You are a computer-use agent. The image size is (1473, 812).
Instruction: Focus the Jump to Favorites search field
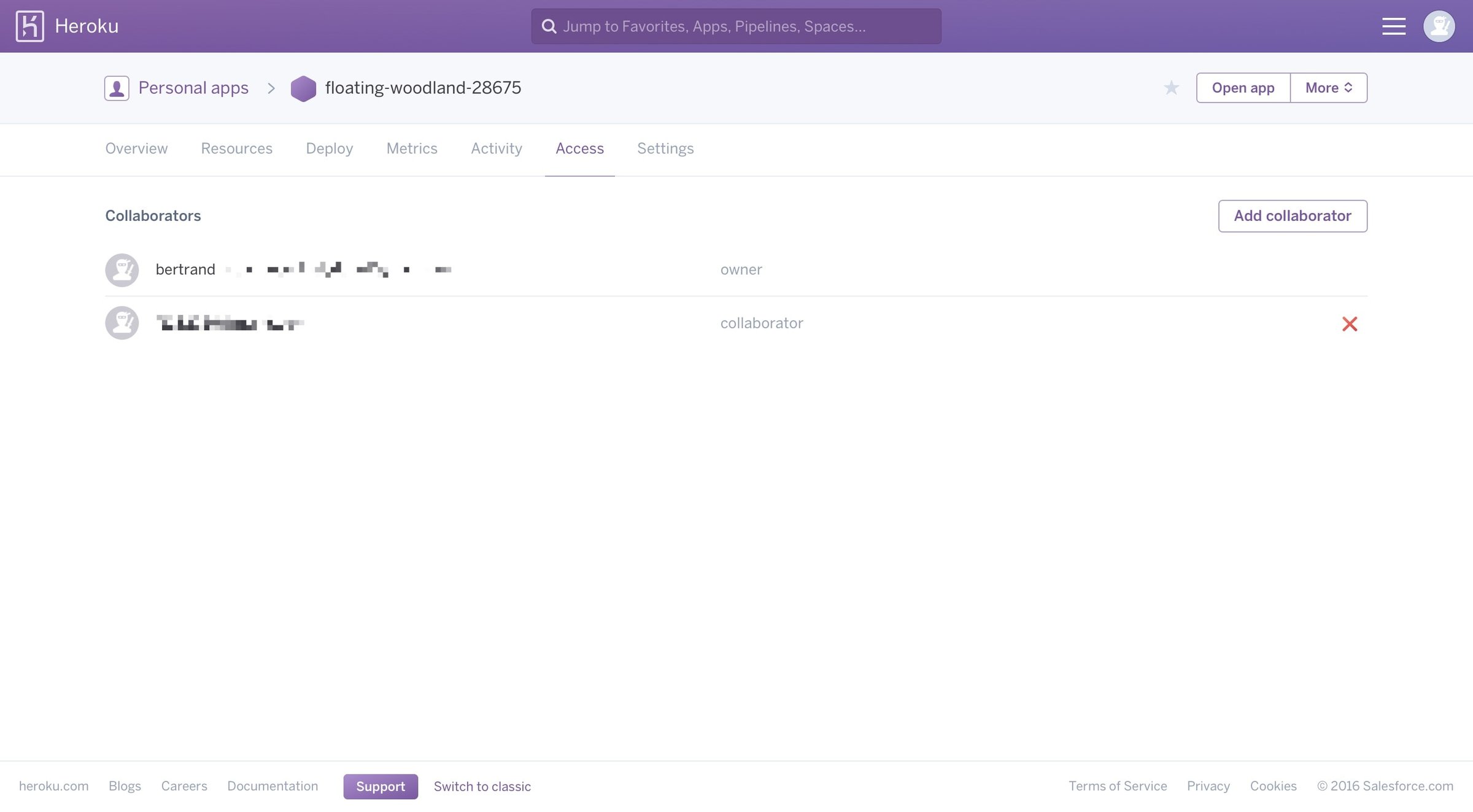click(x=736, y=26)
